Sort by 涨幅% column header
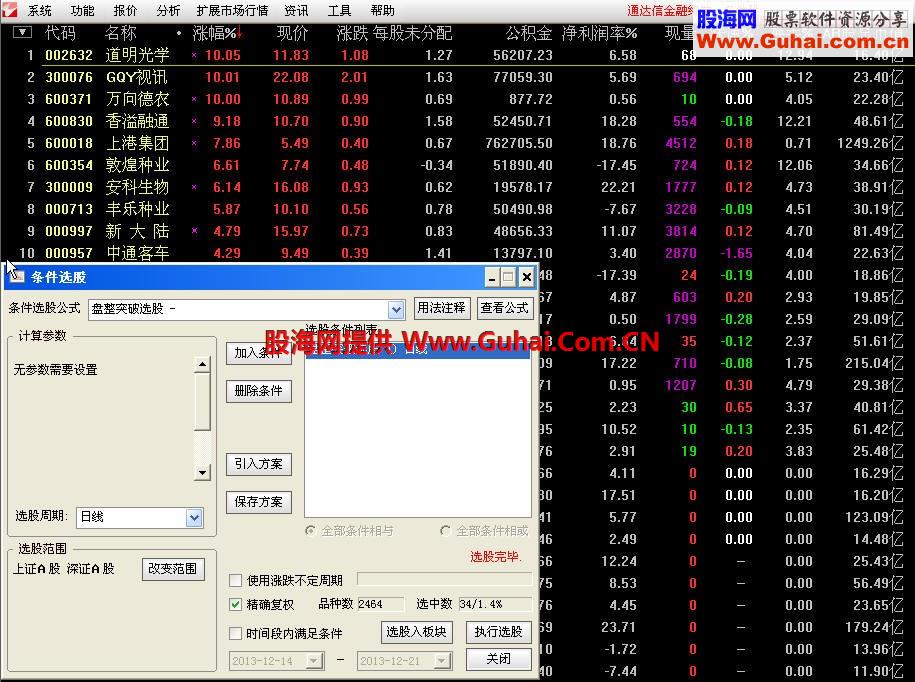The width and height of the screenshot is (915, 682). (x=216, y=34)
